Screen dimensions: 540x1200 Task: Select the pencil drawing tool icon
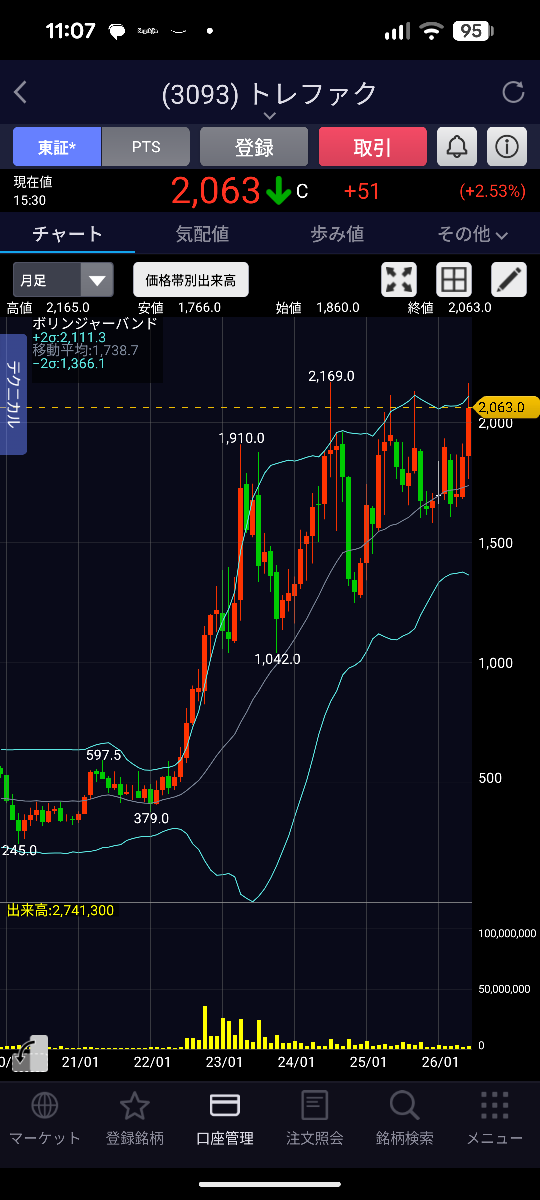tap(509, 280)
